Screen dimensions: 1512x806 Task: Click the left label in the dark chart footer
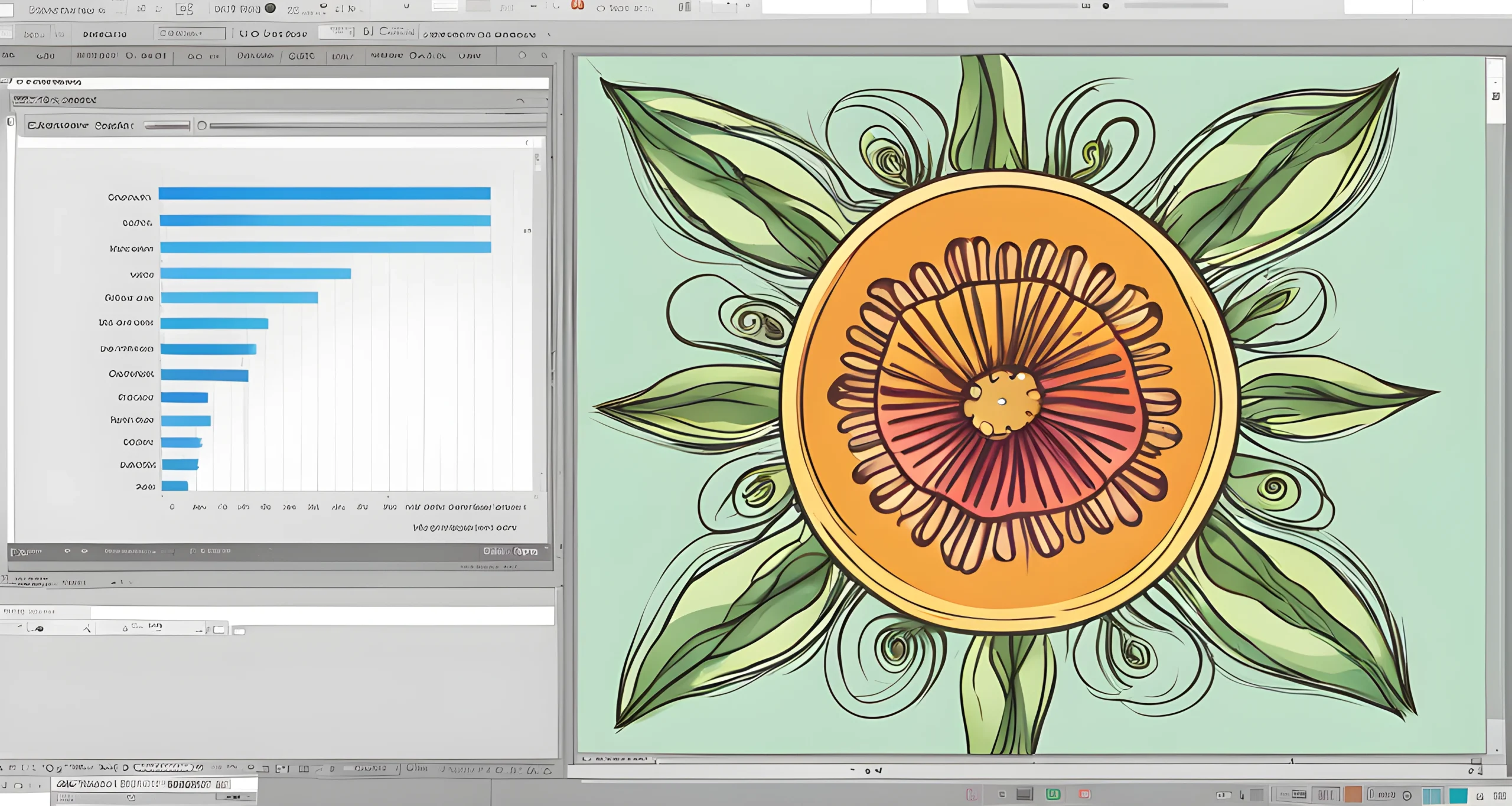pyautogui.click(x=27, y=552)
